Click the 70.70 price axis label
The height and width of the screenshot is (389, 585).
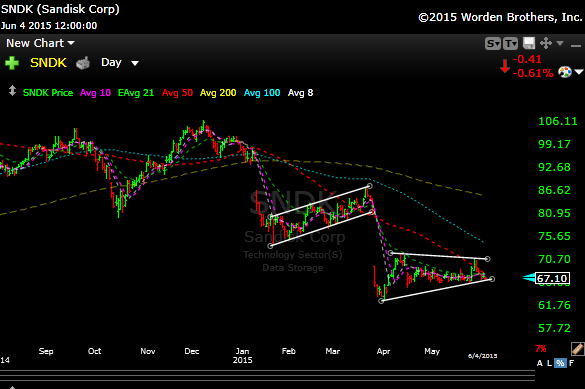point(554,259)
